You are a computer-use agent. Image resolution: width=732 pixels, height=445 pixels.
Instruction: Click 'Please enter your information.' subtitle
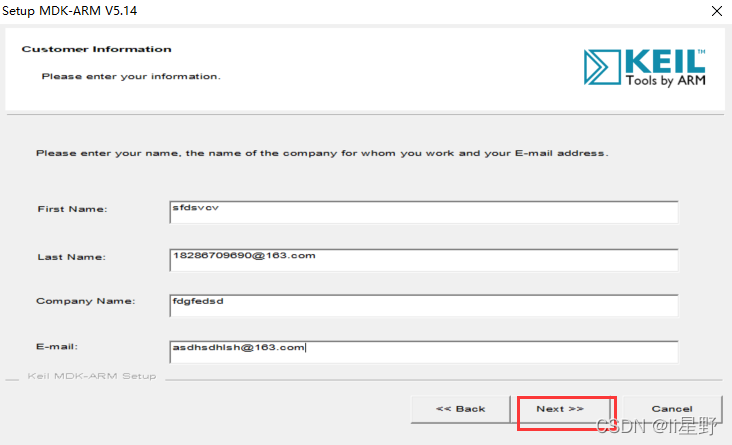point(130,76)
